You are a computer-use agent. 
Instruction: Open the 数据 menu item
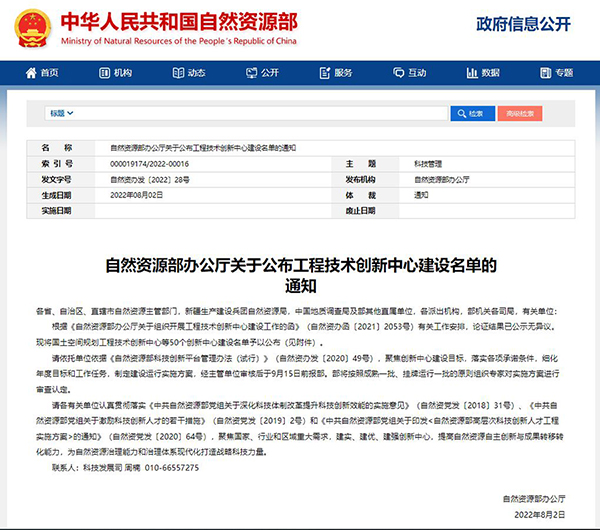(483, 73)
